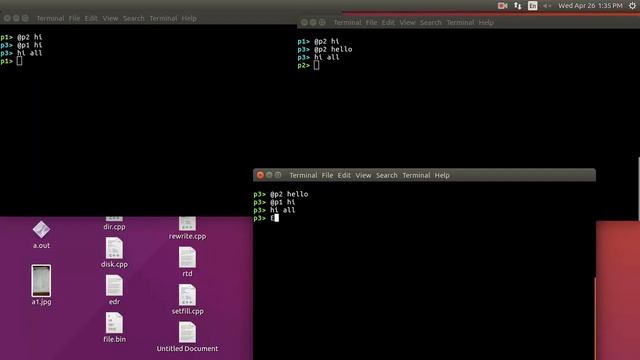
Task: Click '@p2 hello' line in p2 terminal
Action: pyautogui.click(x=333, y=49)
